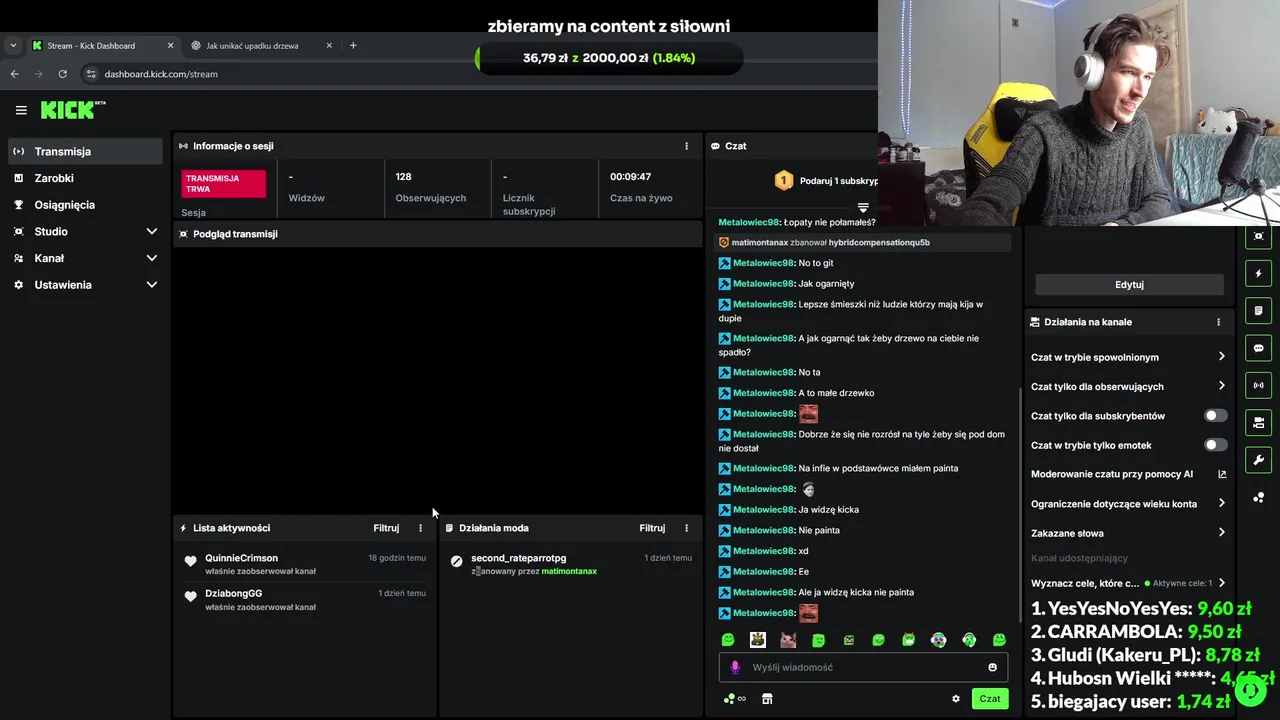Open Czat tylko dla obserwujących settings

(1128, 386)
